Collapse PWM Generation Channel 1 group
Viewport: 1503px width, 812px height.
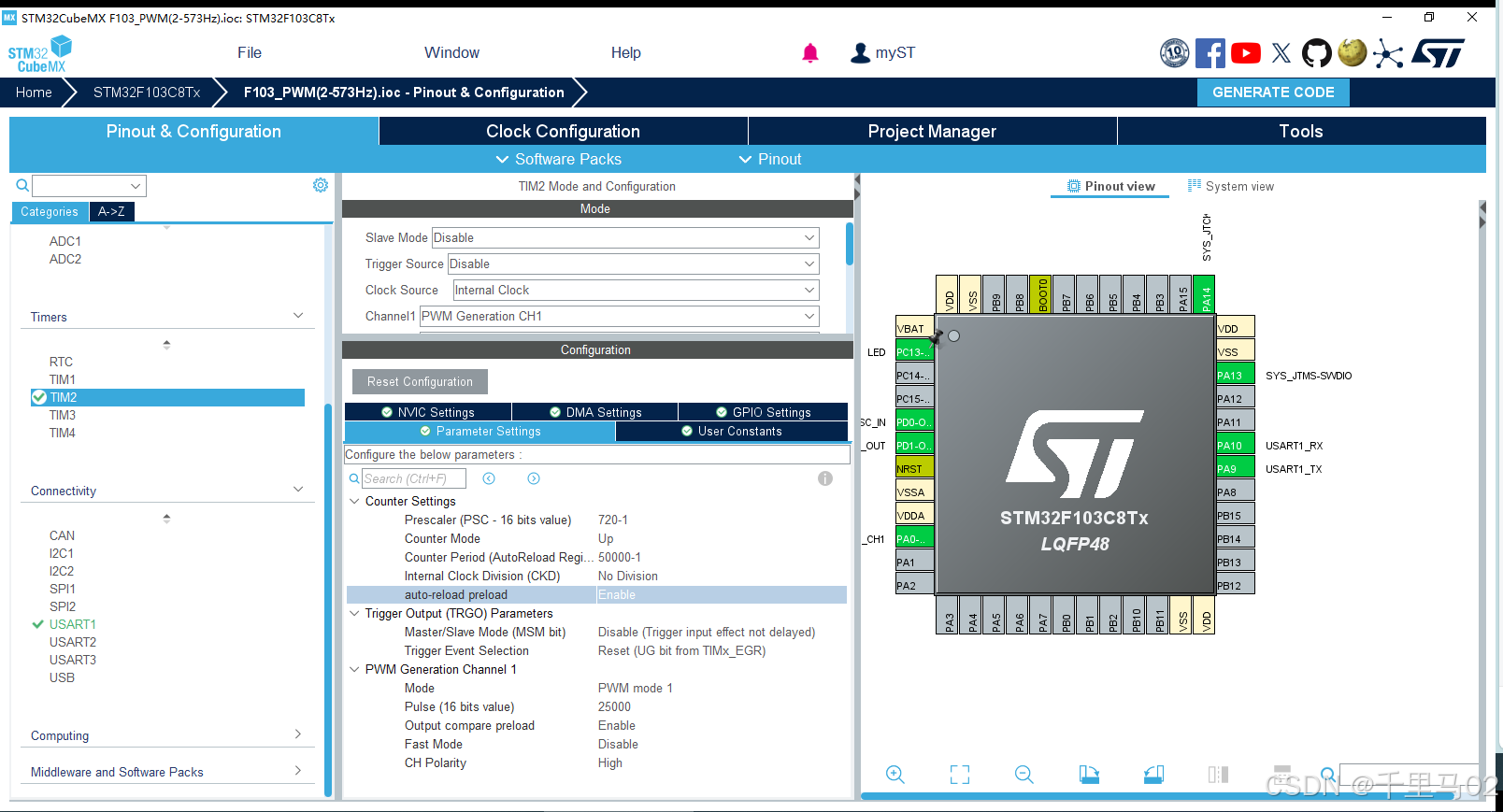click(x=355, y=669)
